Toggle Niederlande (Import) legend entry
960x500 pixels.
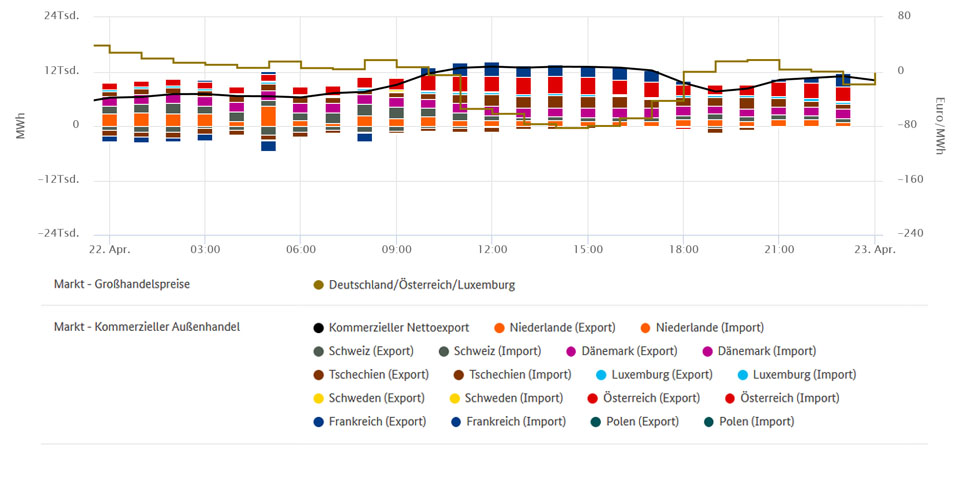coord(702,328)
